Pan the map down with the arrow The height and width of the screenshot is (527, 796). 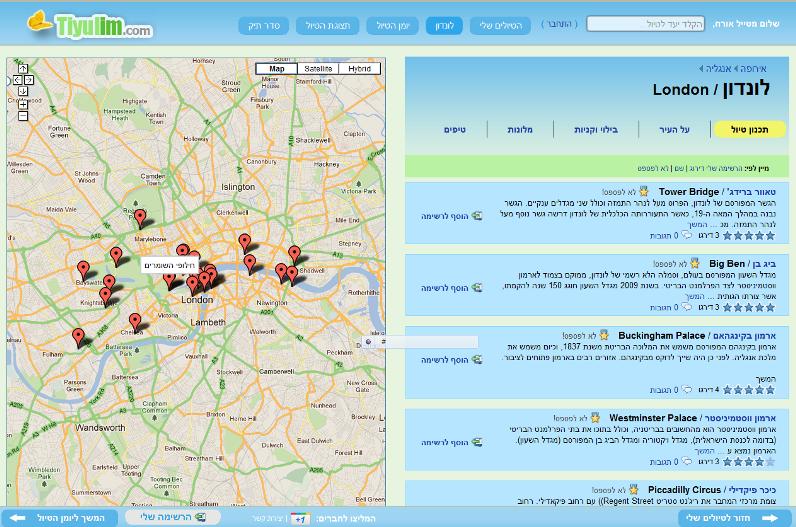click(23, 91)
